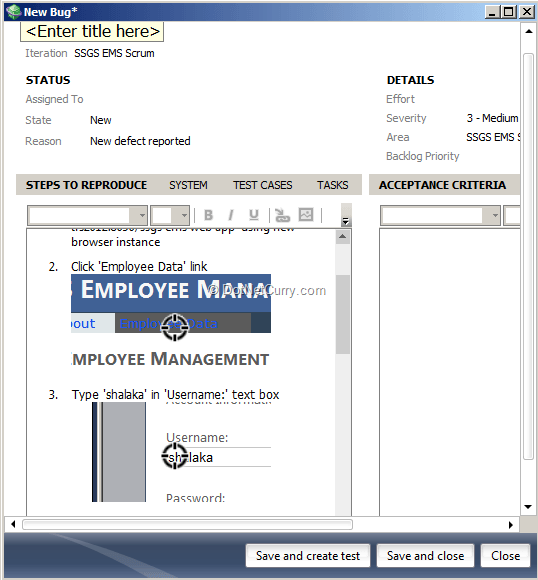Click the insert image icon
The width and height of the screenshot is (538, 580).
tap(306, 215)
